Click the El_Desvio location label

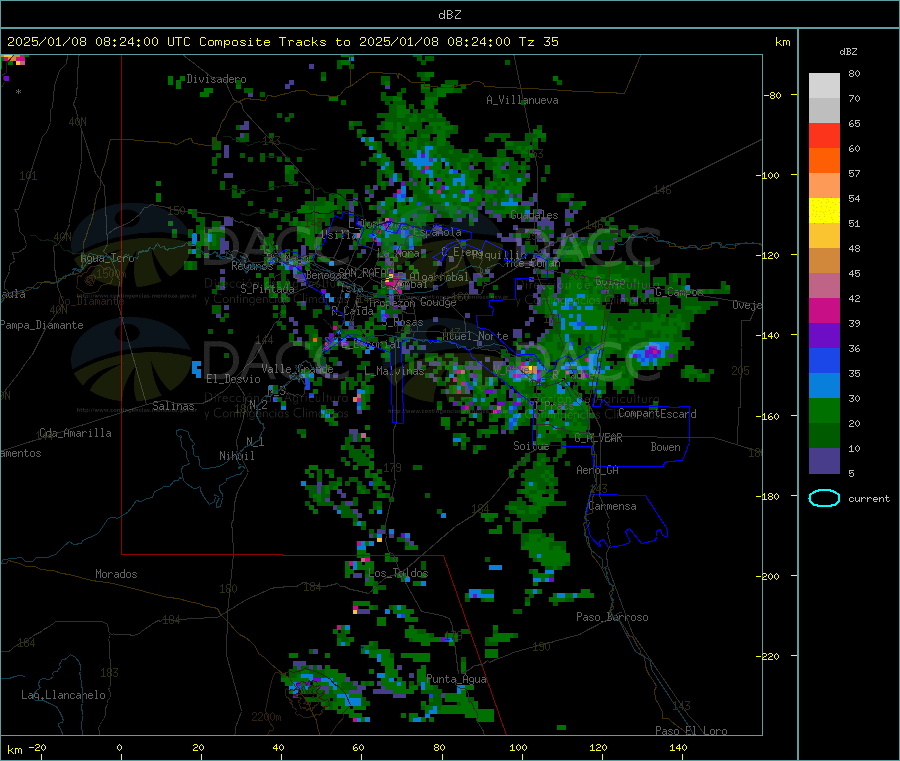(233, 379)
